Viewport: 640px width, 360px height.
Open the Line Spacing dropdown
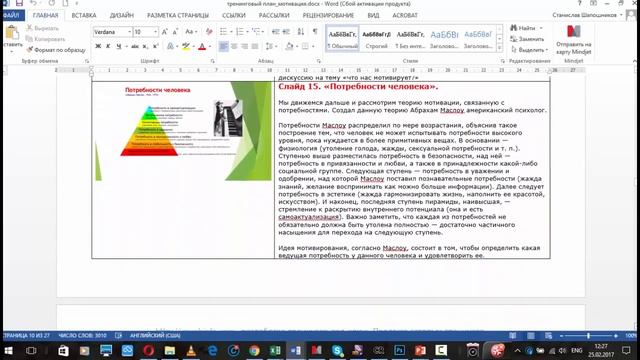point(271,47)
